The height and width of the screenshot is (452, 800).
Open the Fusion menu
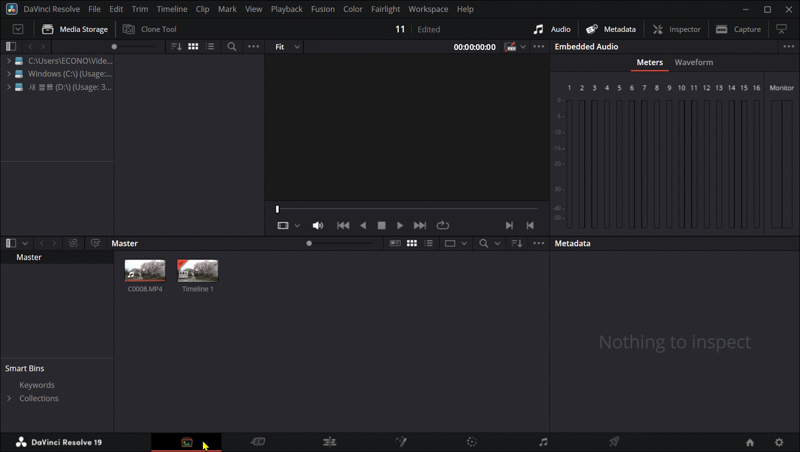[x=323, y=9]
